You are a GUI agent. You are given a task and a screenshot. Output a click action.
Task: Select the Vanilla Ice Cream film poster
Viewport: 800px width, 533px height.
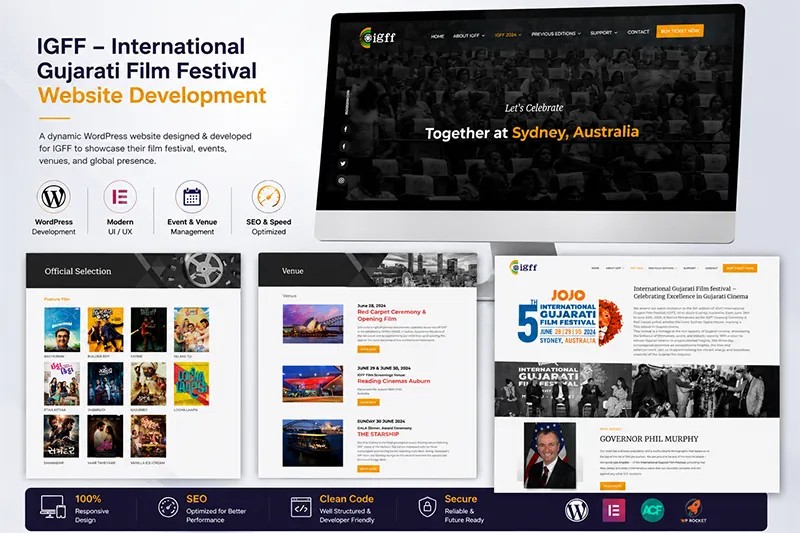(148, 436)
